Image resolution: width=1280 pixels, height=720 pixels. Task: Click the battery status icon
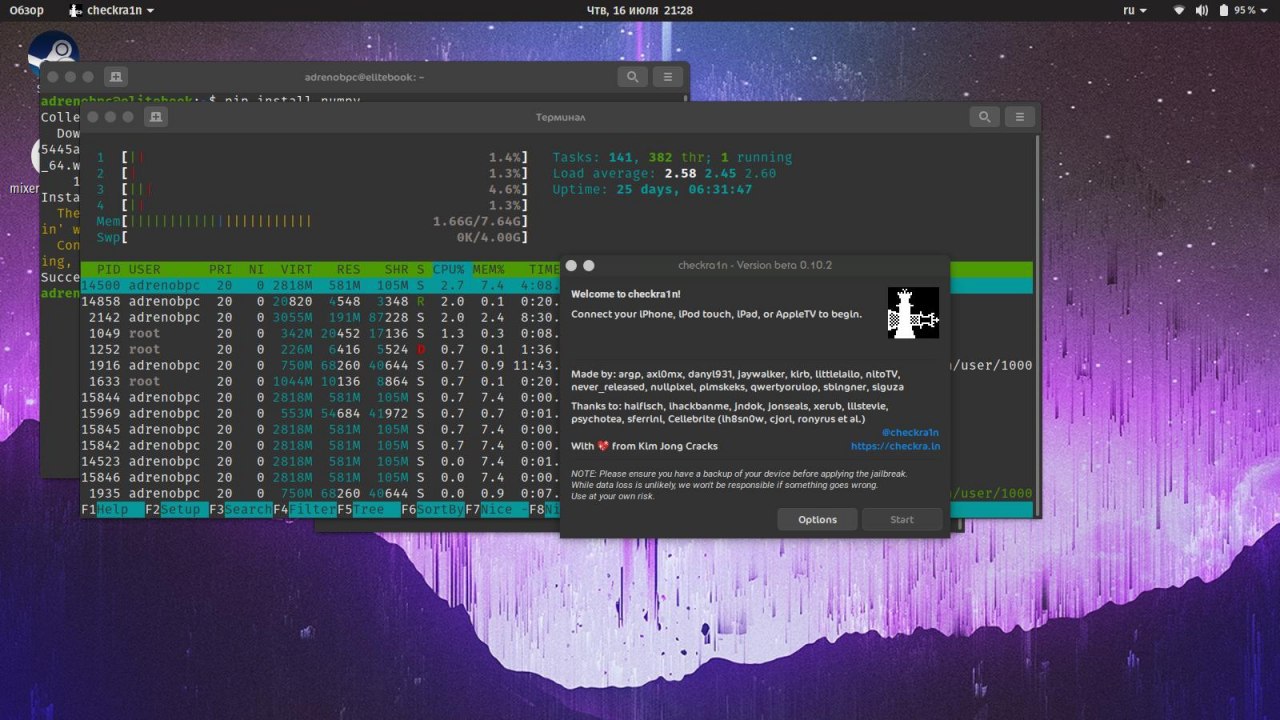tap(1223, 10)
